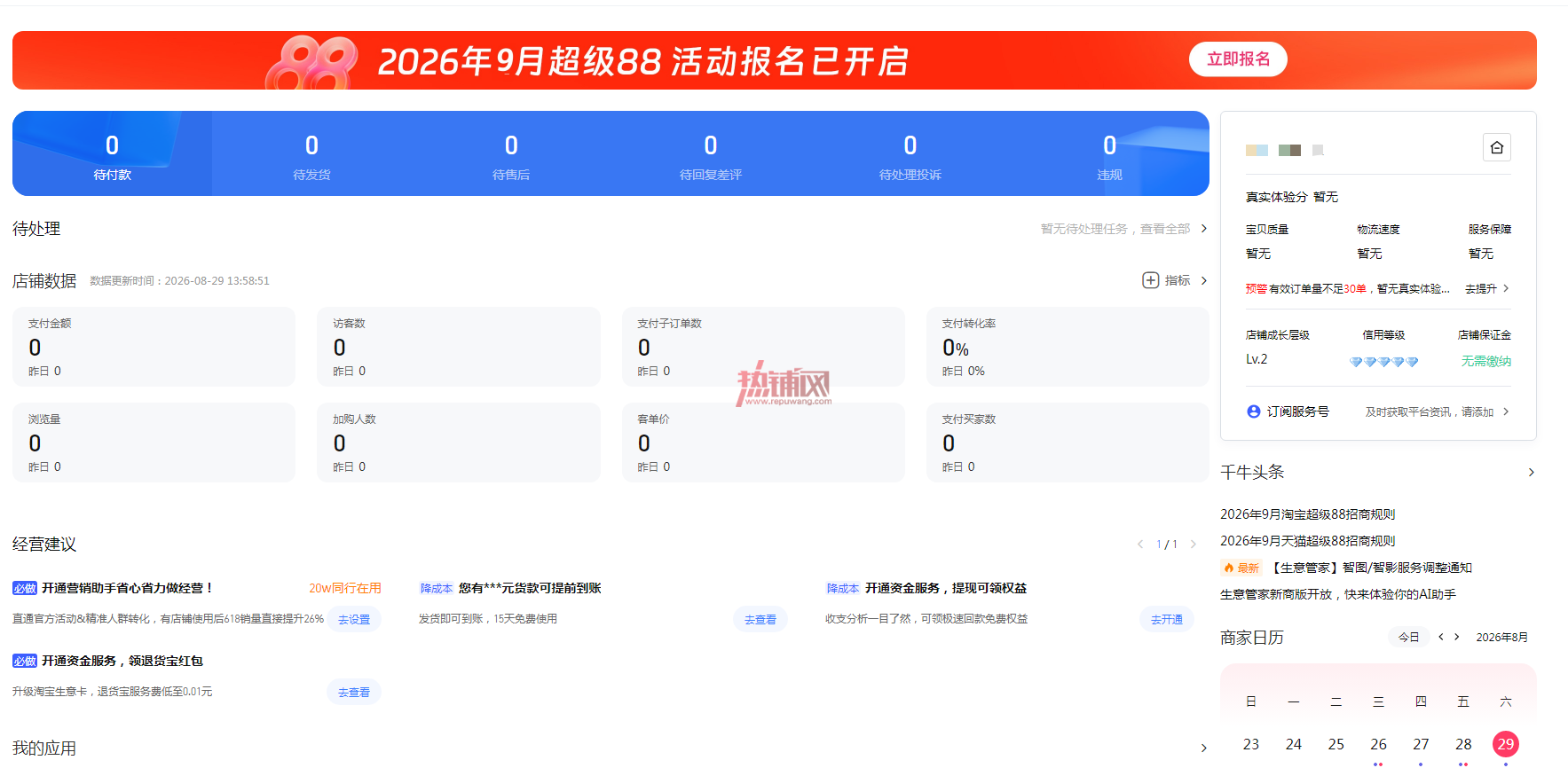Image resolution: width=1568 pixels, height=768 pixels.
Task: Click the diamond 信用等级 rating icons
Action: 1383,362
